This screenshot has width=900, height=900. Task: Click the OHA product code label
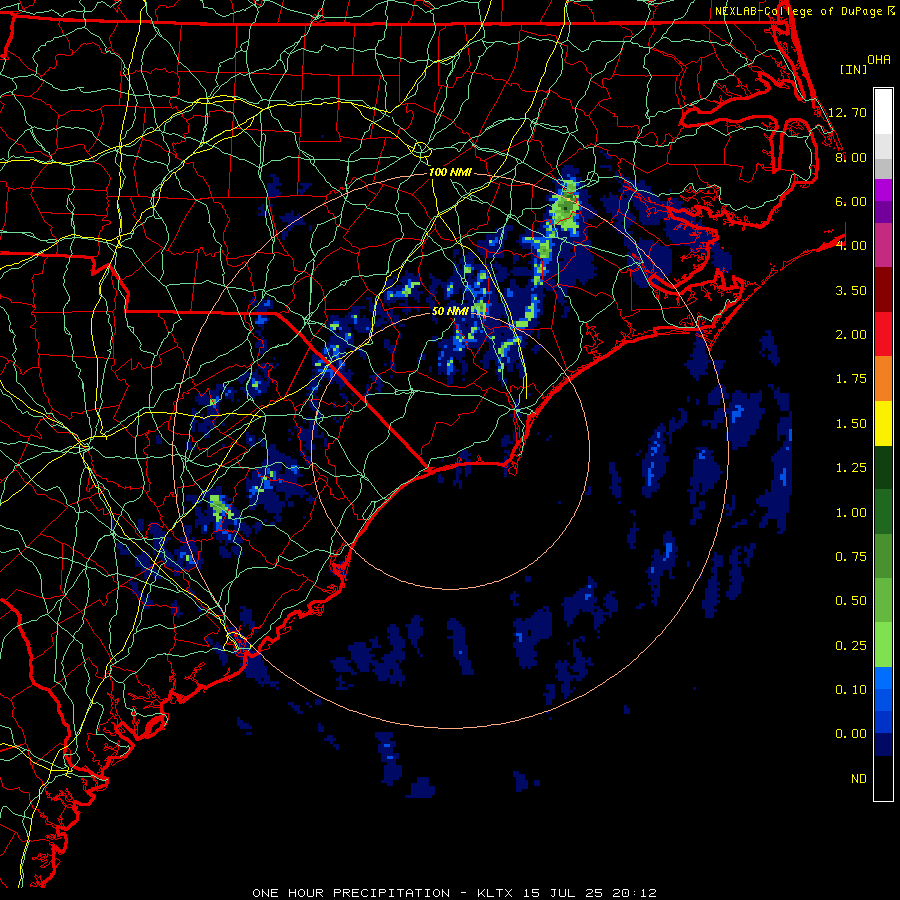(879, 60)
